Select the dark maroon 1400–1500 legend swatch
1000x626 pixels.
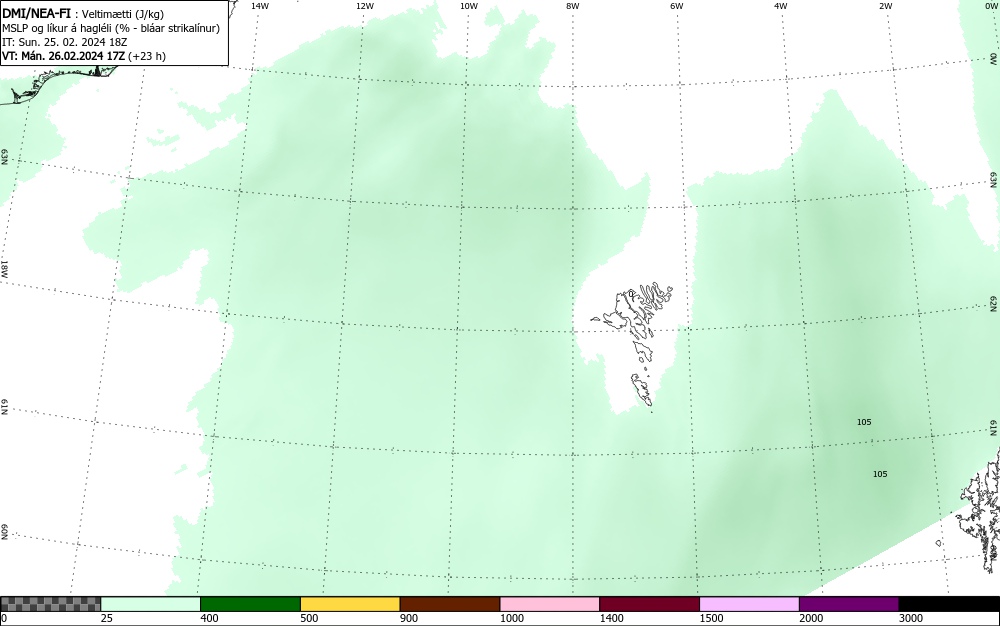coord(649,604)
